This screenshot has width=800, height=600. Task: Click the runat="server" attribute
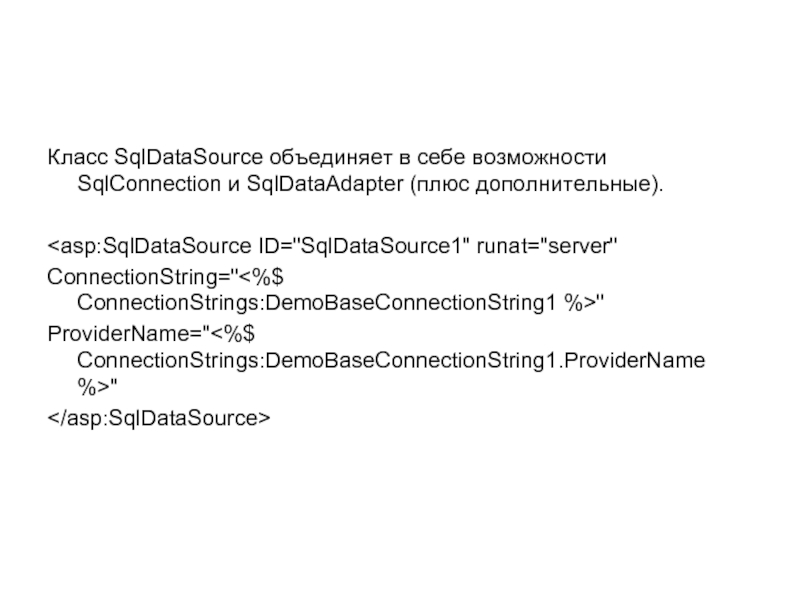pos(549,245)
